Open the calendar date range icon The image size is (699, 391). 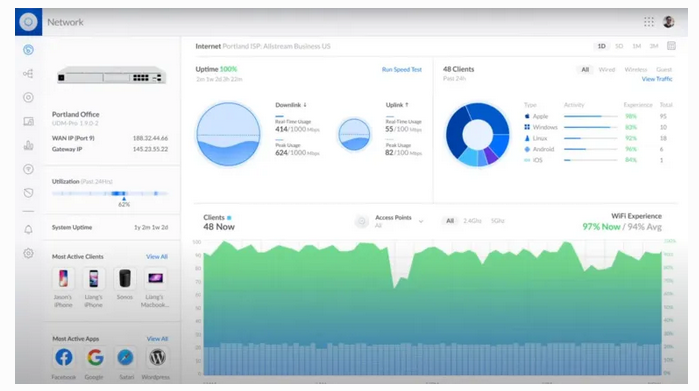tap(671, 46)
